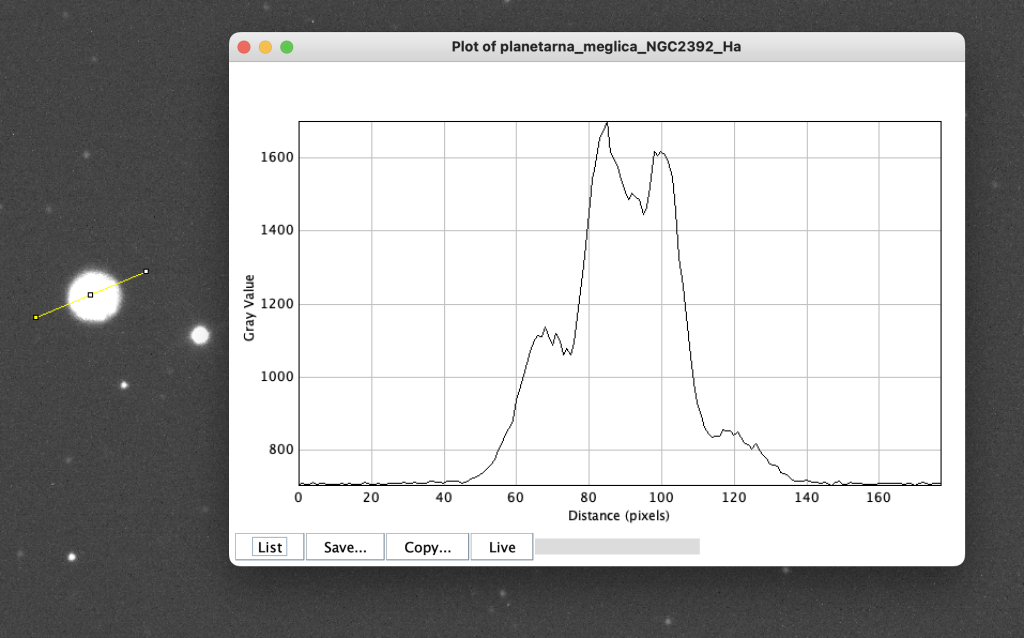Click the highest peak of the profile curve

[607, 123]
